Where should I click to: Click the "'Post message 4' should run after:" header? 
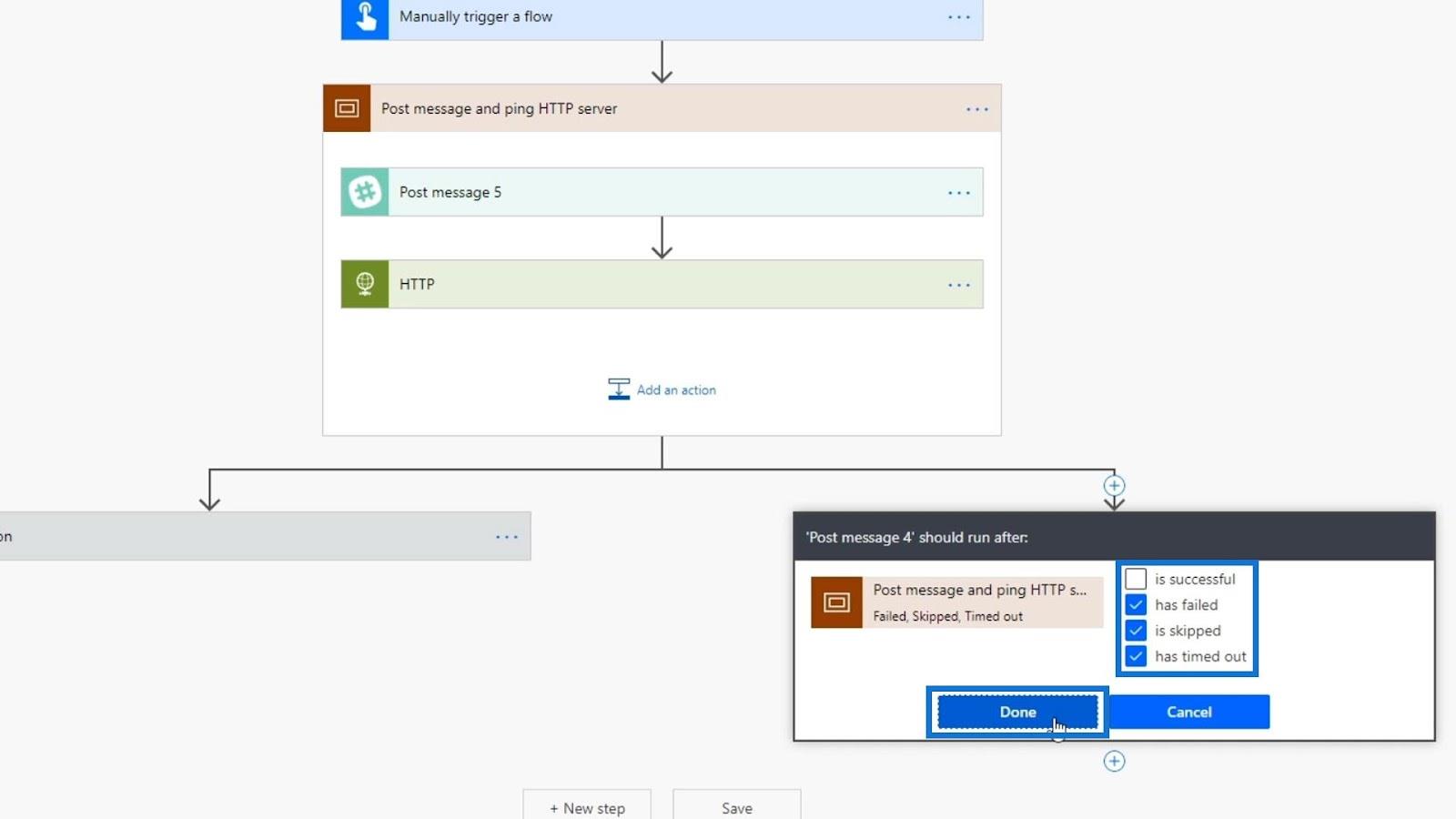(x=917, y=537)
